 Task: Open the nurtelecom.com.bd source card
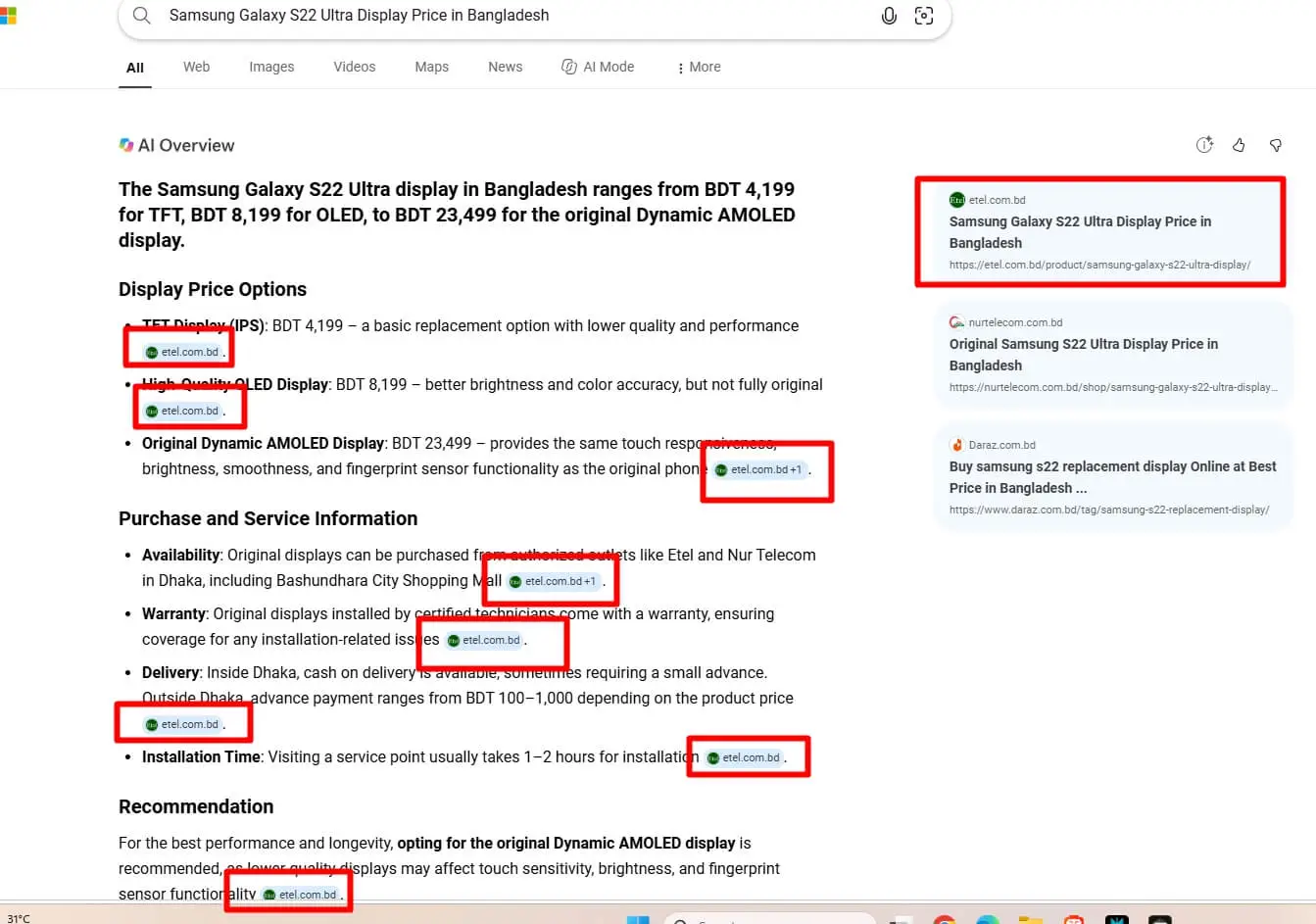click(1113, 355)
